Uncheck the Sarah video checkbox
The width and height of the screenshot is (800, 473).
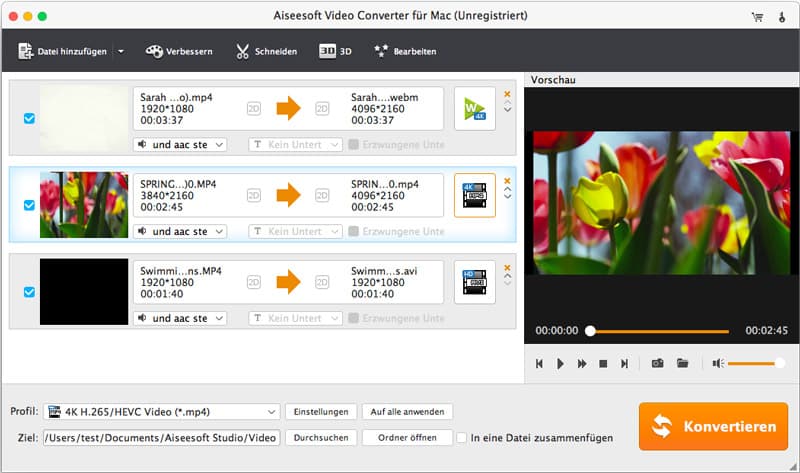coord(29,118)
